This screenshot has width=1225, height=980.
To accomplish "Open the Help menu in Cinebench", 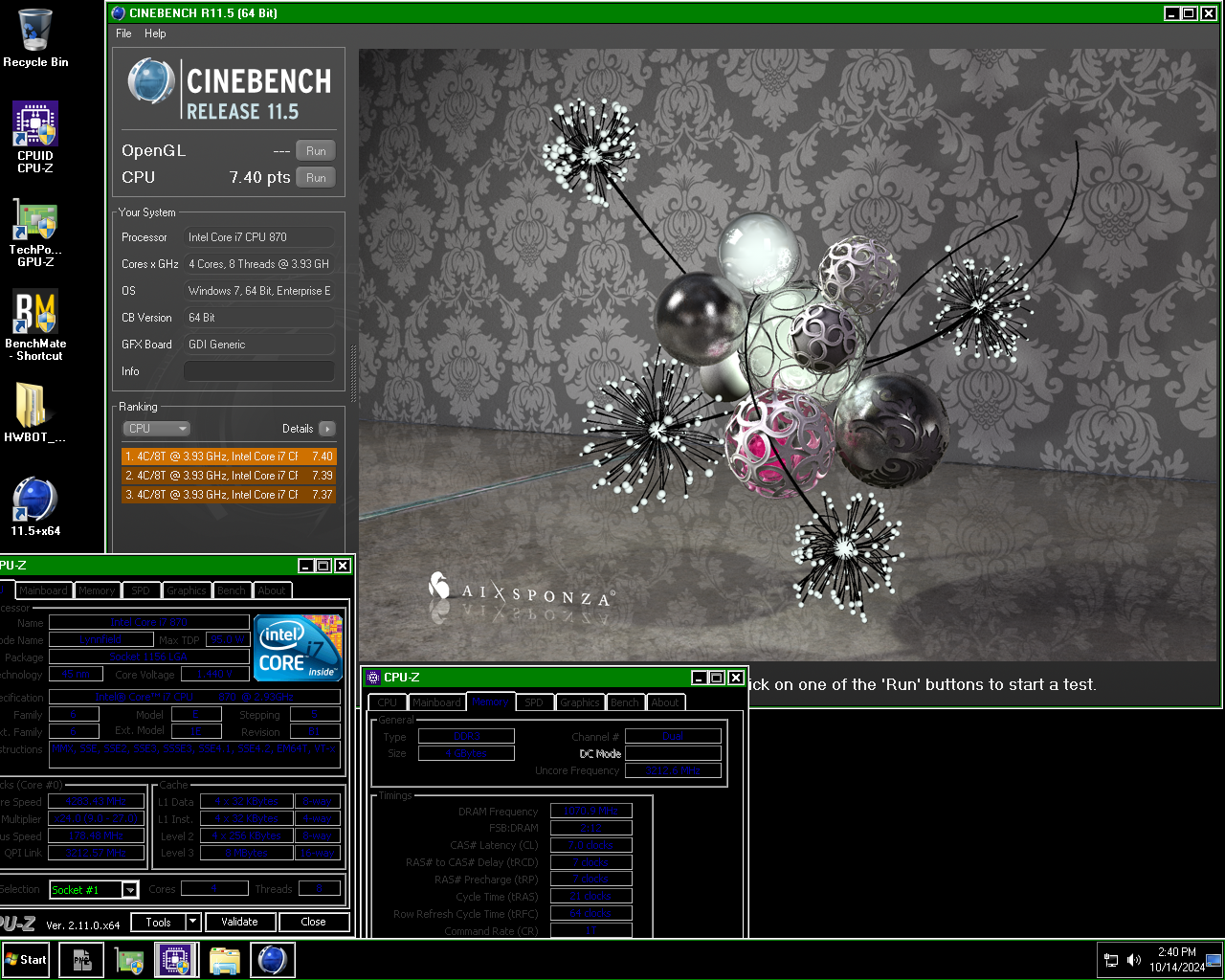I will [155, 33].
